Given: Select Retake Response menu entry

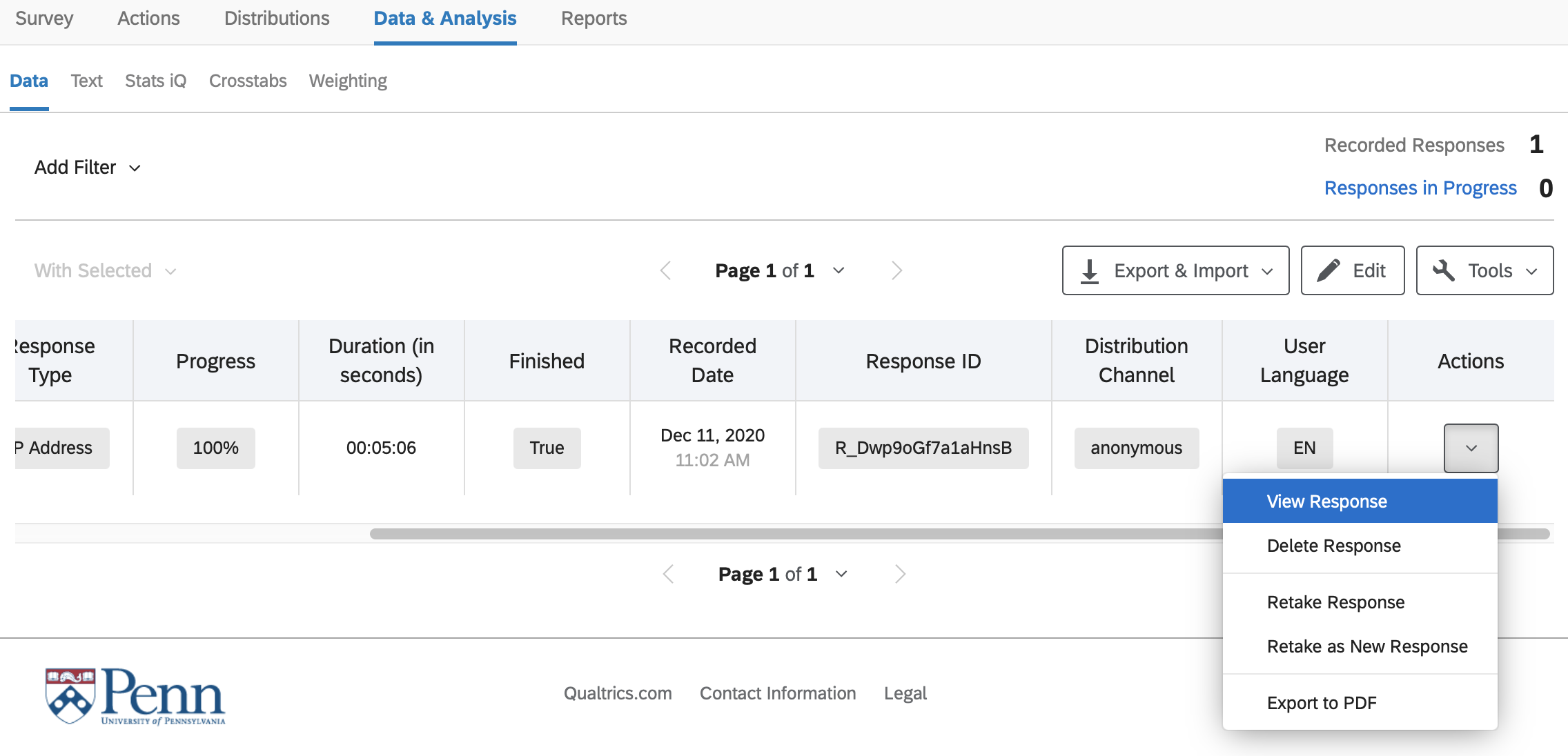Looking at the screenshot, I should click(x=1360, y=602).
